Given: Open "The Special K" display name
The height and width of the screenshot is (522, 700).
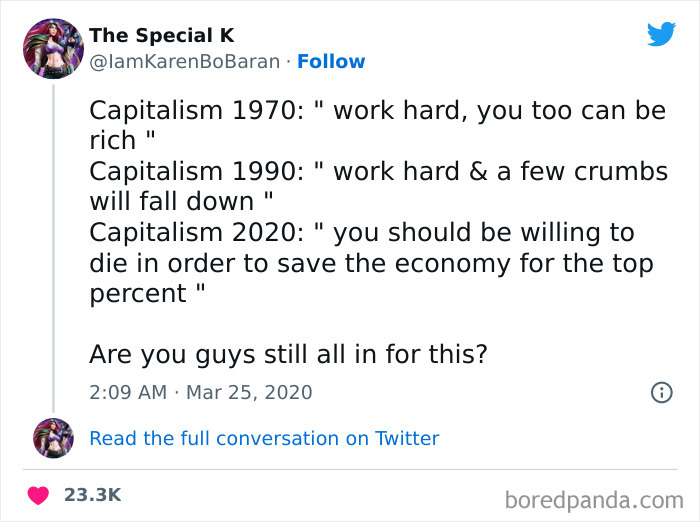Looking at the screenshot, I should point(161,36).
